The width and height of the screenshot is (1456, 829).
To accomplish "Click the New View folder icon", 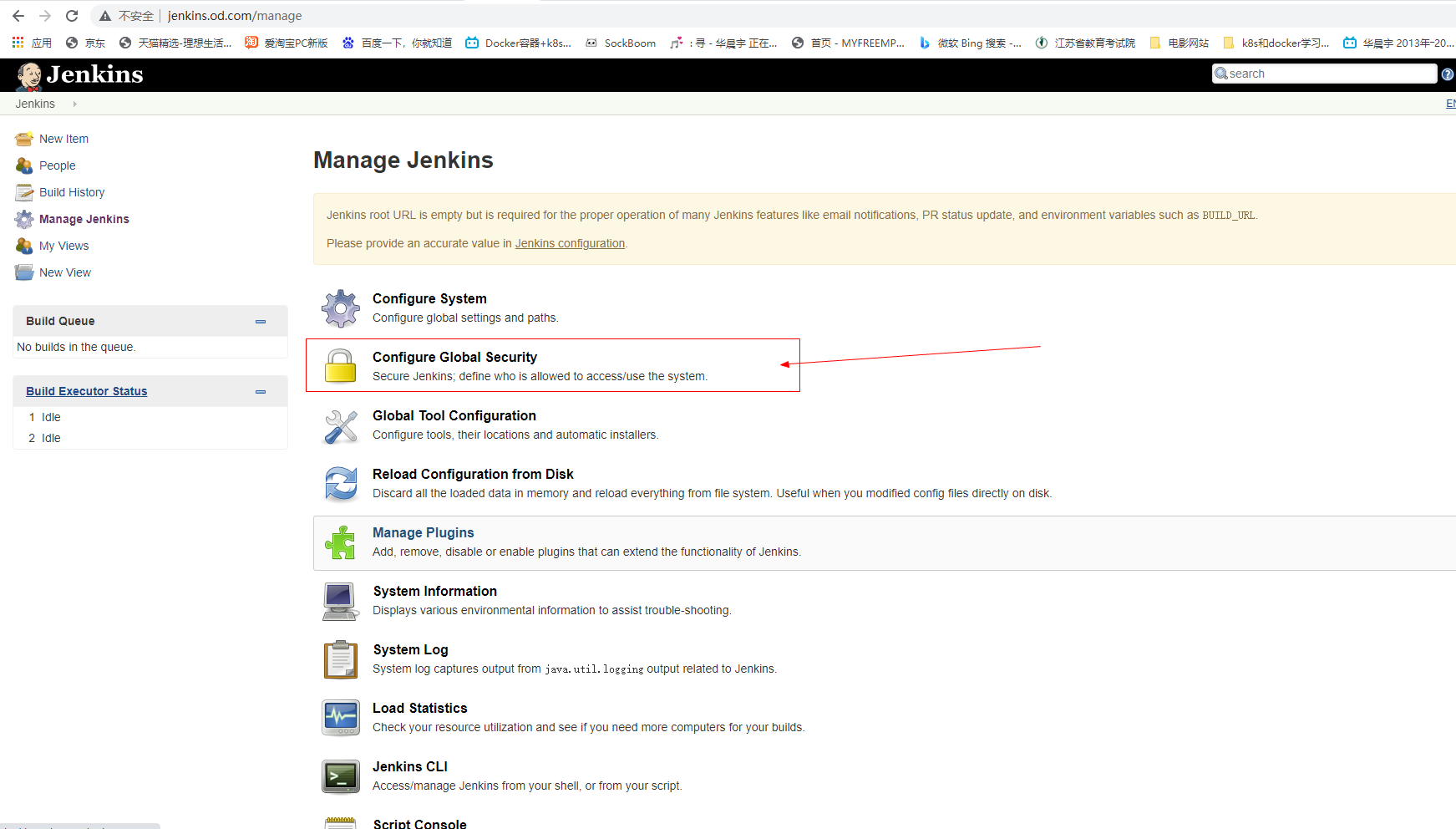I will [x=24, y=272].
